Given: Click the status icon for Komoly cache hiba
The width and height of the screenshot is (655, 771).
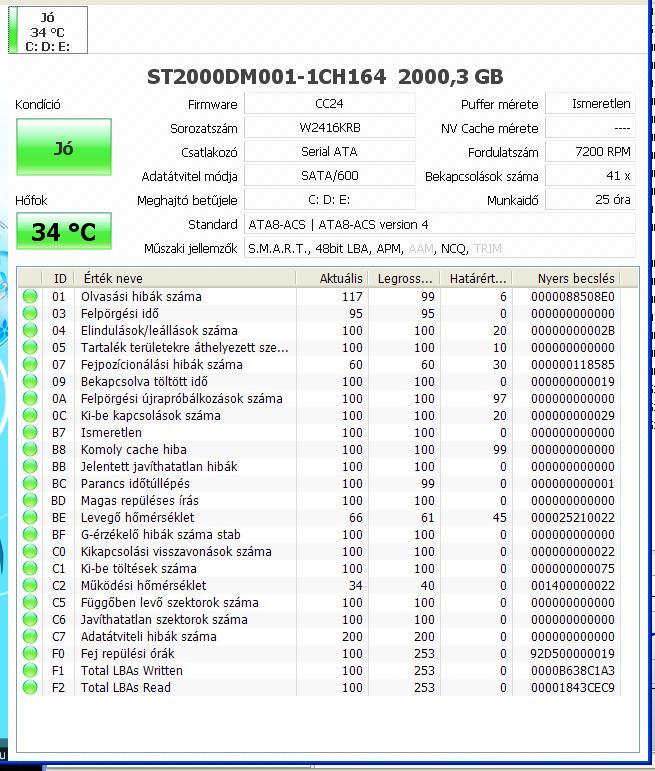Looking at the screenshot, I should coord(30,449).
